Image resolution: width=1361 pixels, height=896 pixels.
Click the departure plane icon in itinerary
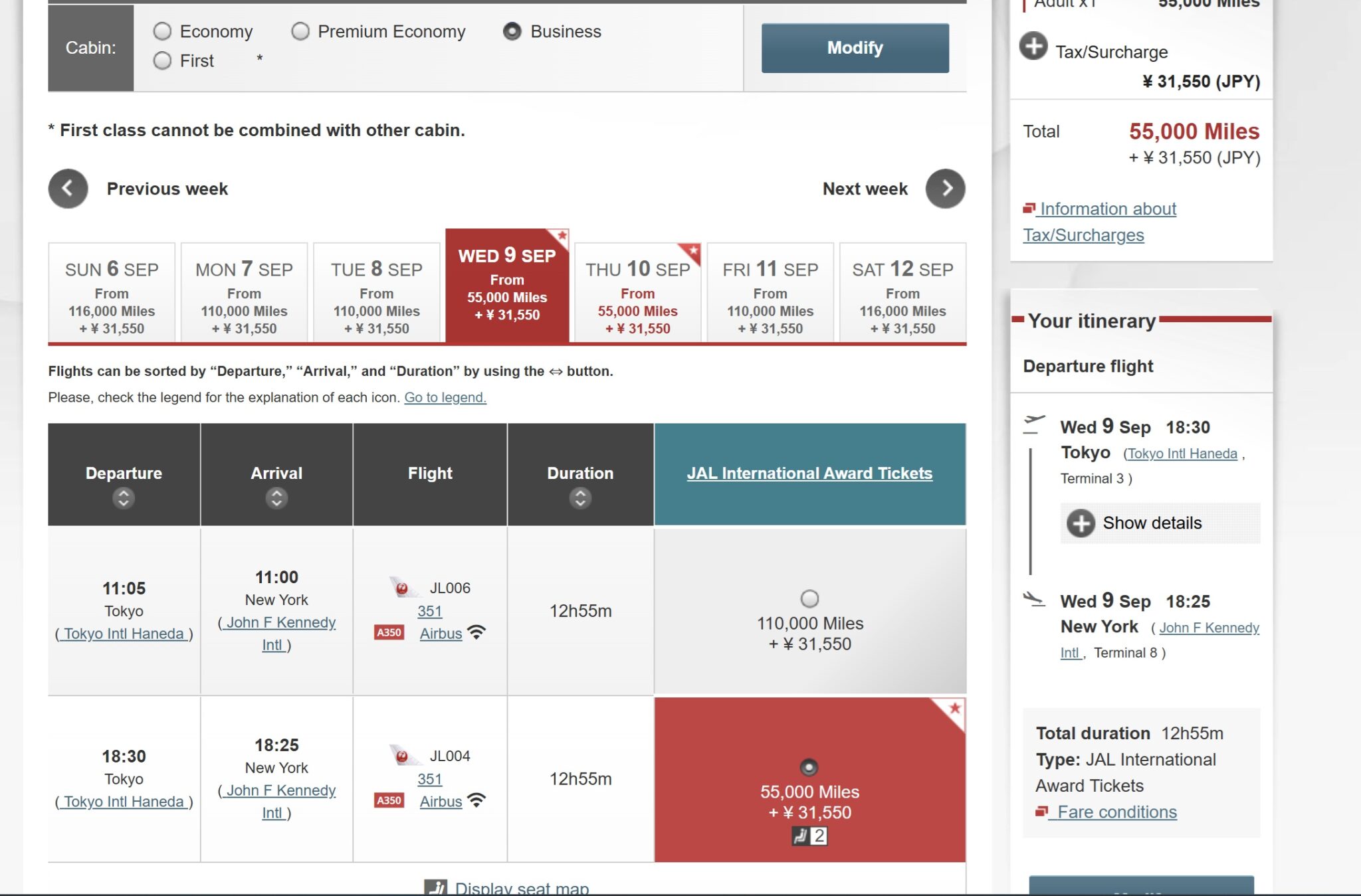click(x=1034, y=424)
